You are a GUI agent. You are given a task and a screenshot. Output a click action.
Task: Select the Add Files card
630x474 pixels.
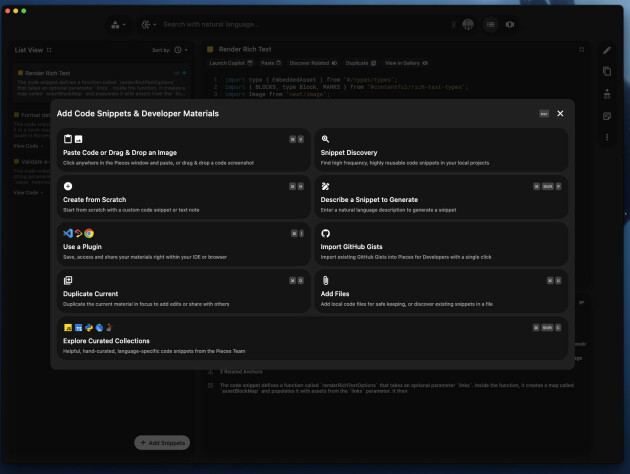tap(441, 291)
